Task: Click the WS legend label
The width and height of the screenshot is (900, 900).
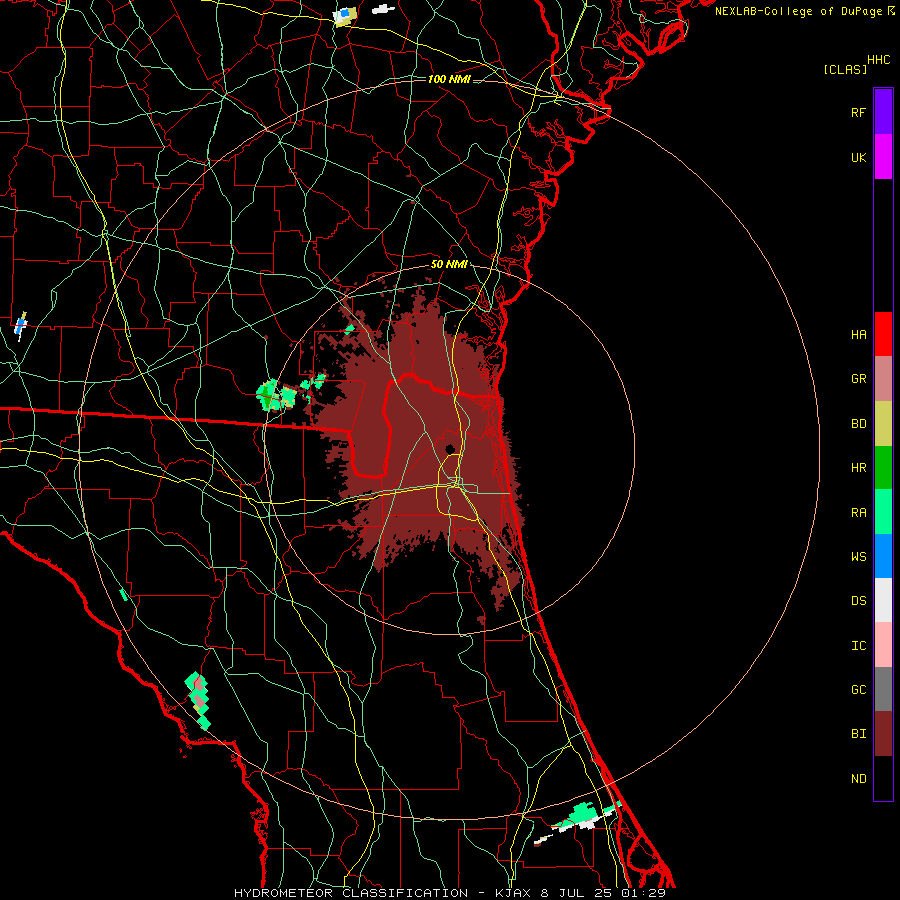Action: click(858, 557)
